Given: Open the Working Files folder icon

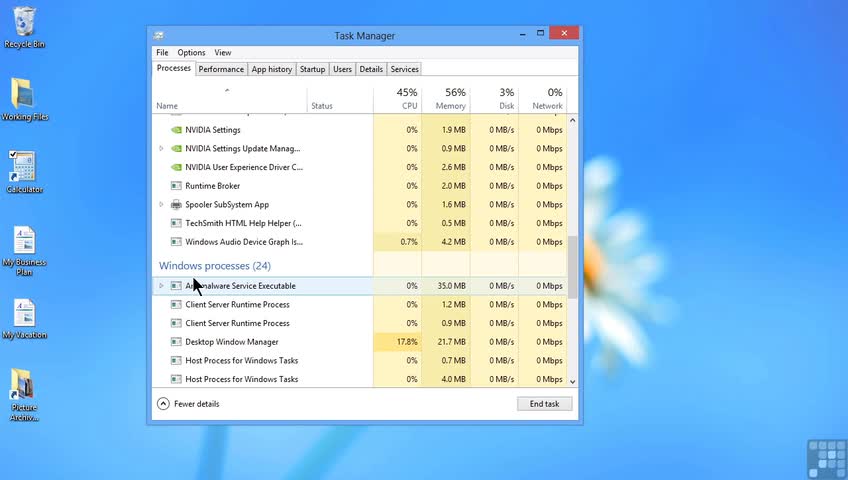Looking at the screenshot, I should pyautogui.click(x=24, y=99).
